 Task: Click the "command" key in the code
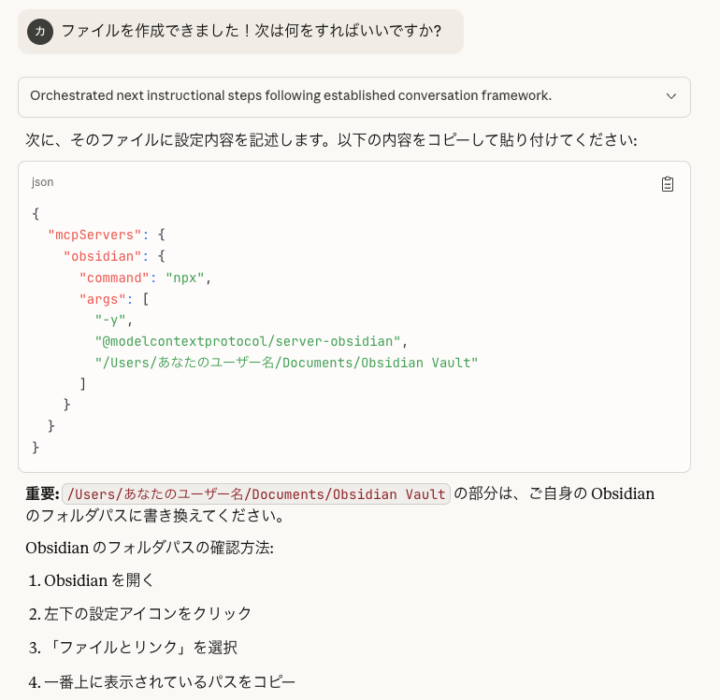(118, 278)
